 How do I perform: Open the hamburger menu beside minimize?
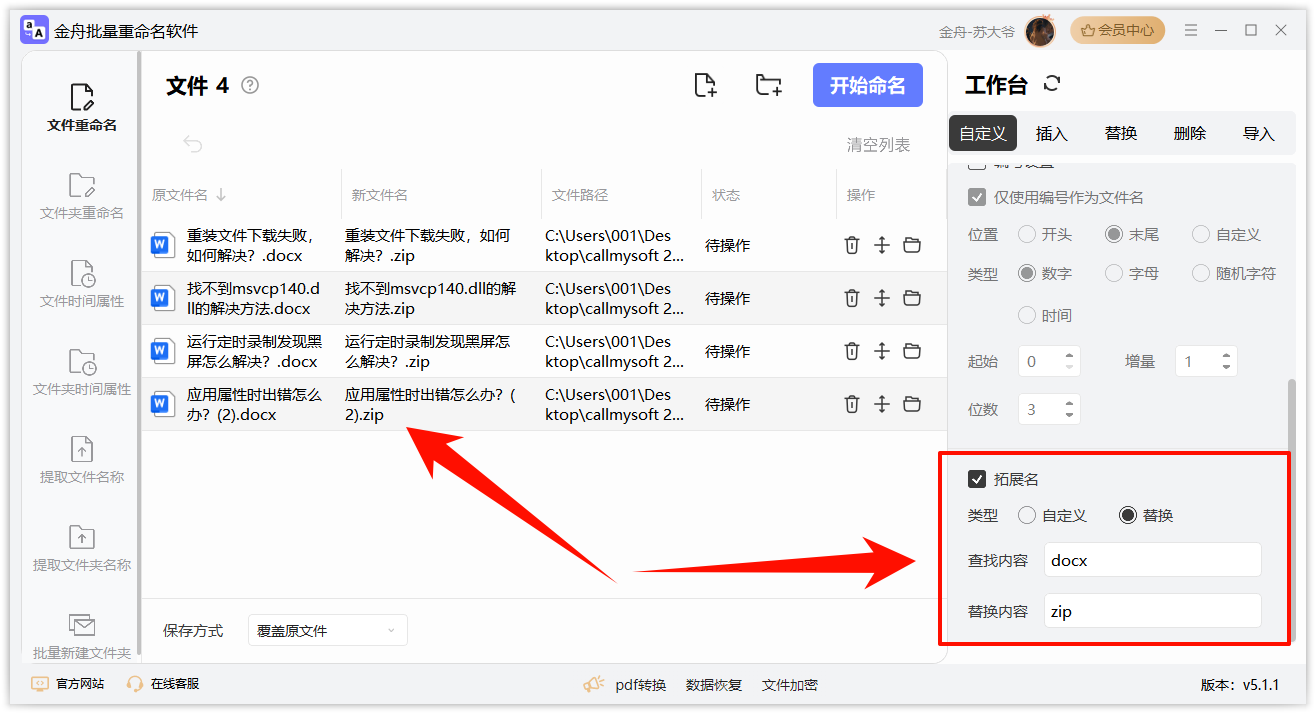pos(1190,30)
